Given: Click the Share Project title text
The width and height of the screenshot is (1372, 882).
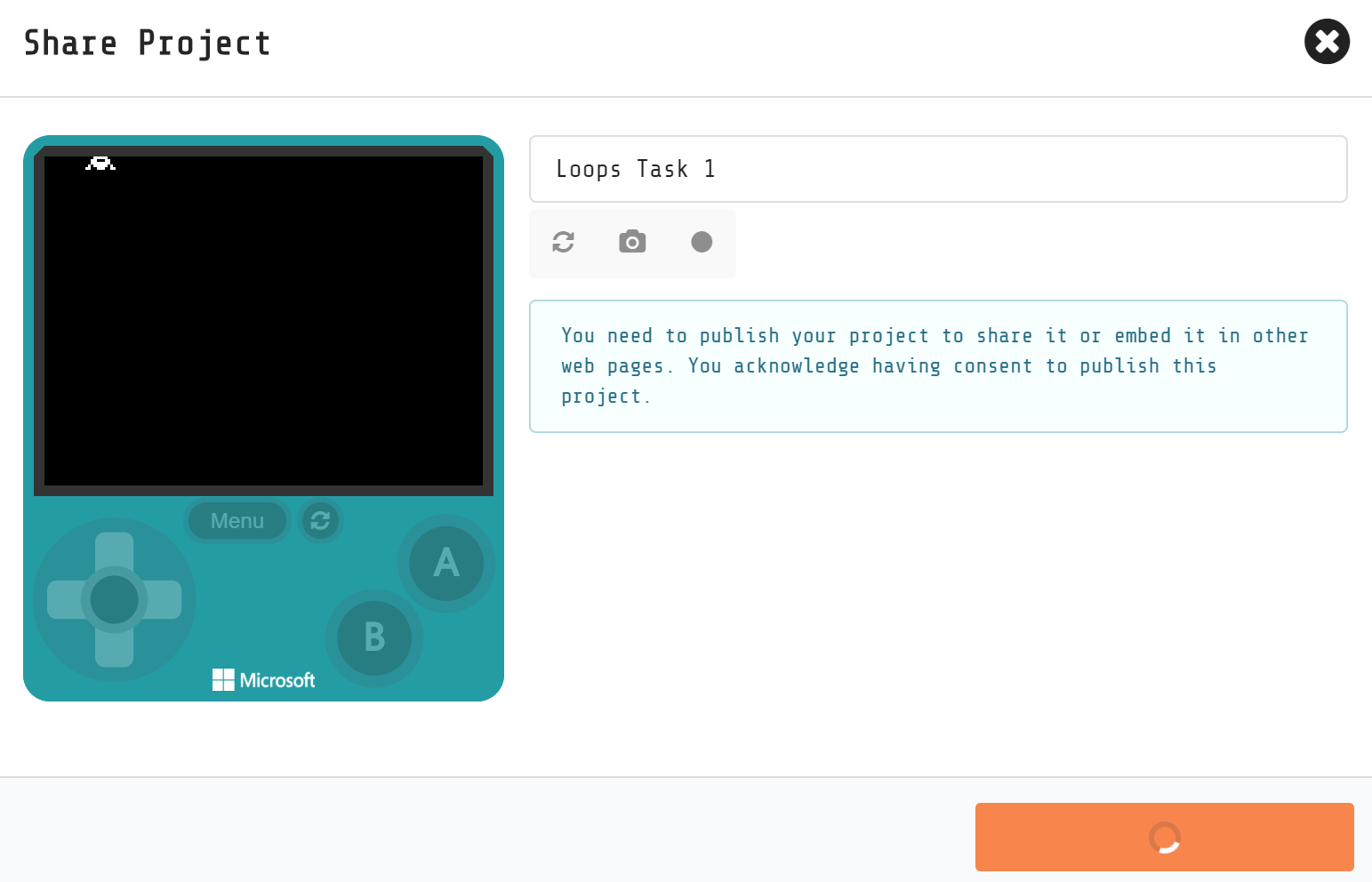Looking at the screenshot, I should [147, 42].
